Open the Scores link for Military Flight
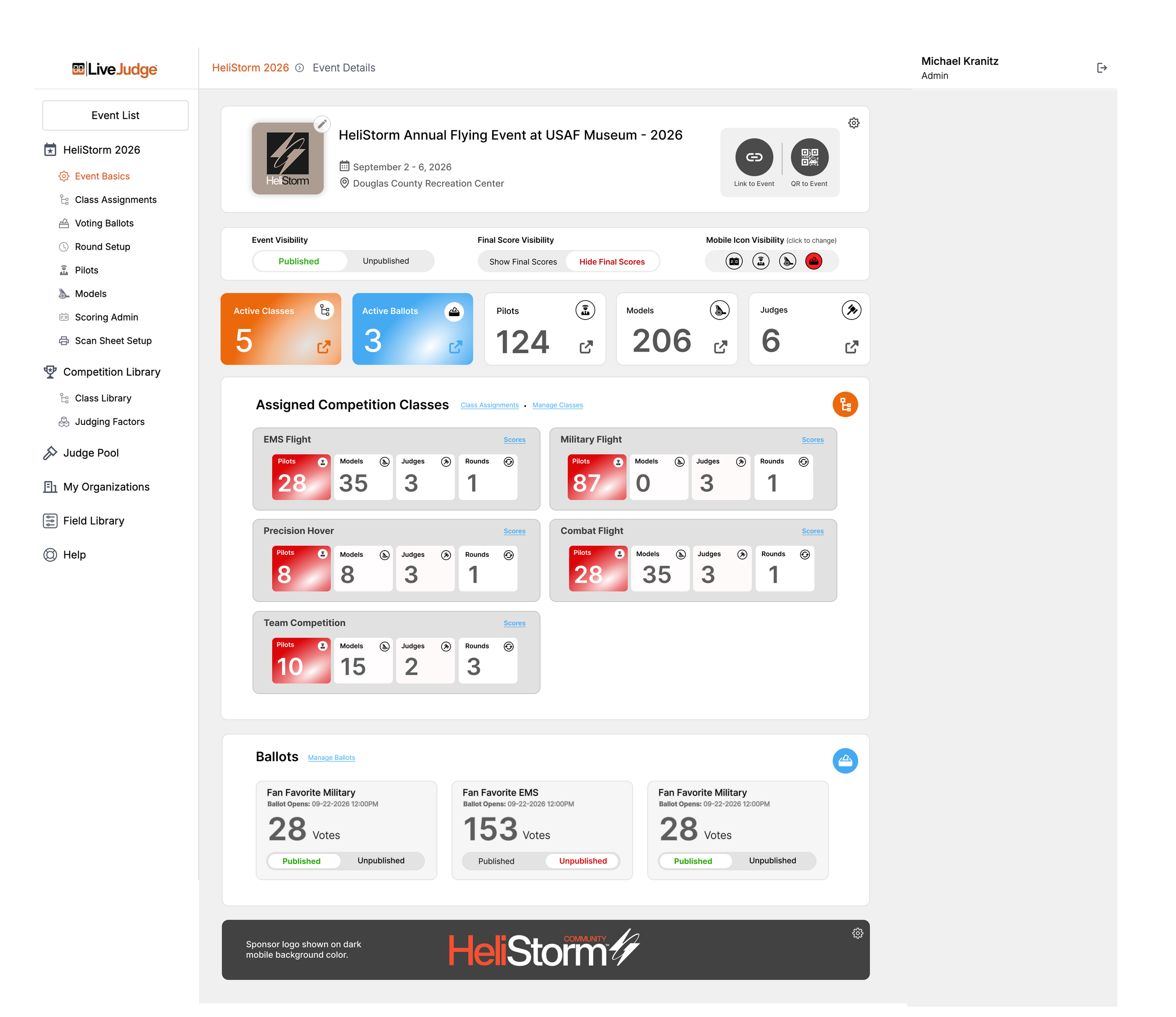This screenshot has width=1176, height=1017. click(812, 439)
